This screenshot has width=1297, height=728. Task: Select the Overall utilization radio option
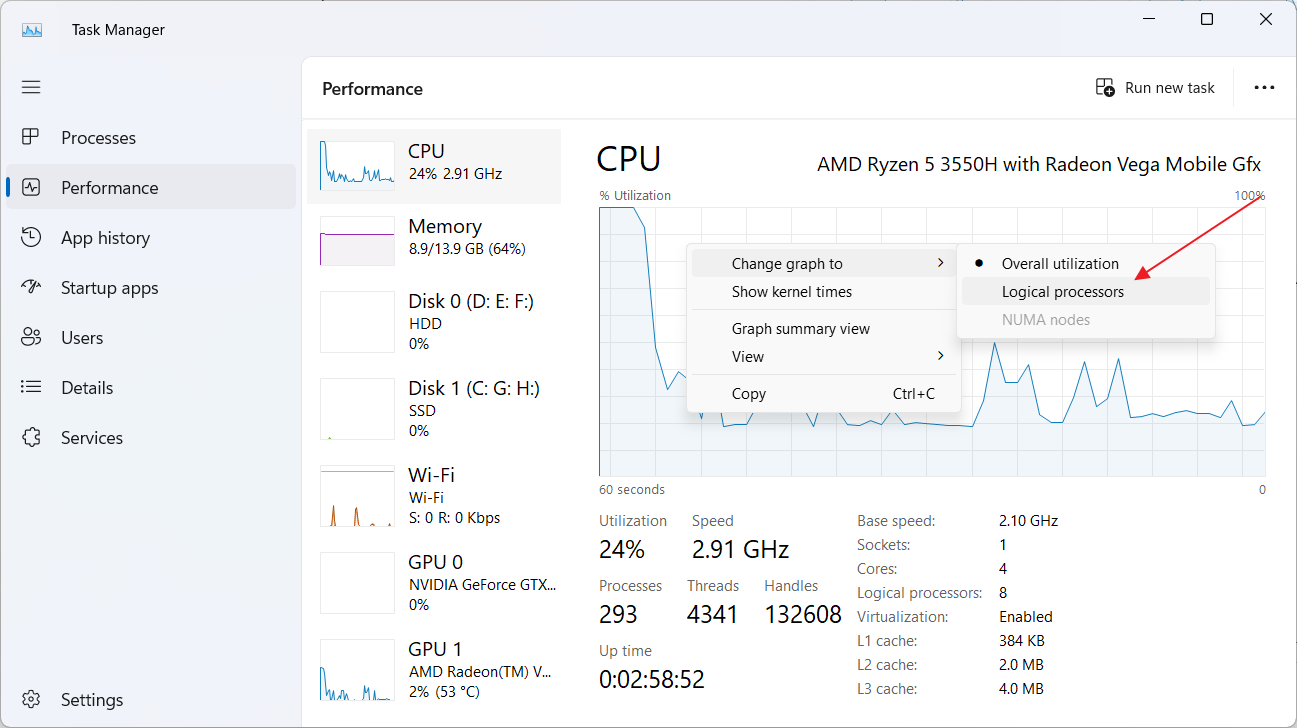click(1060, 263)
